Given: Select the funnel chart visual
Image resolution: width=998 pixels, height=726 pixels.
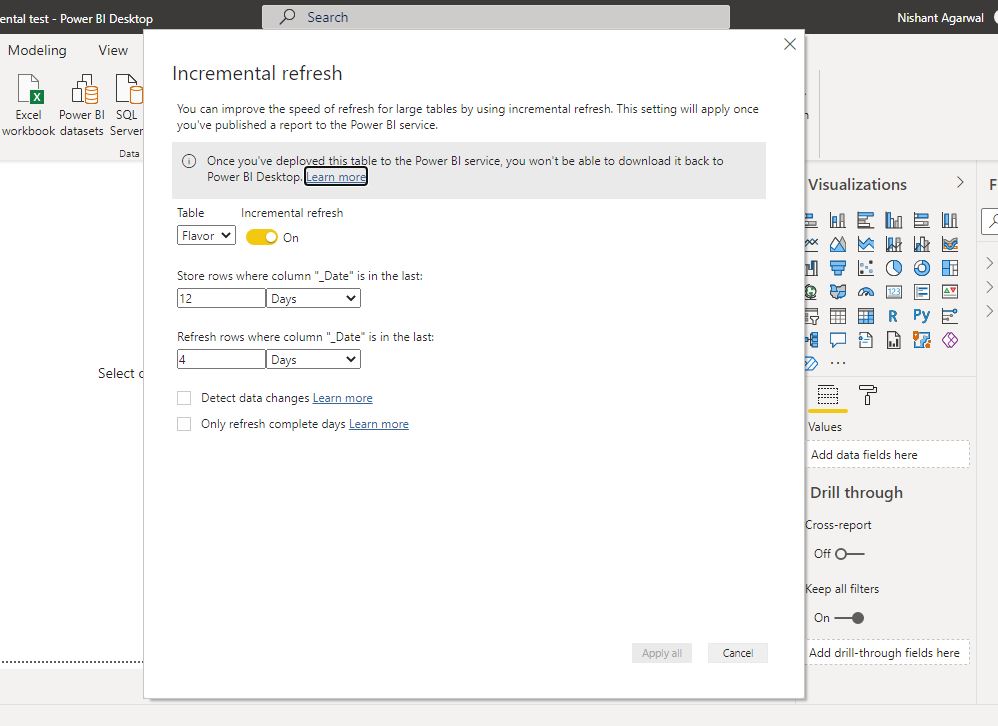Looking at the screenshot, I should point(838,268).
